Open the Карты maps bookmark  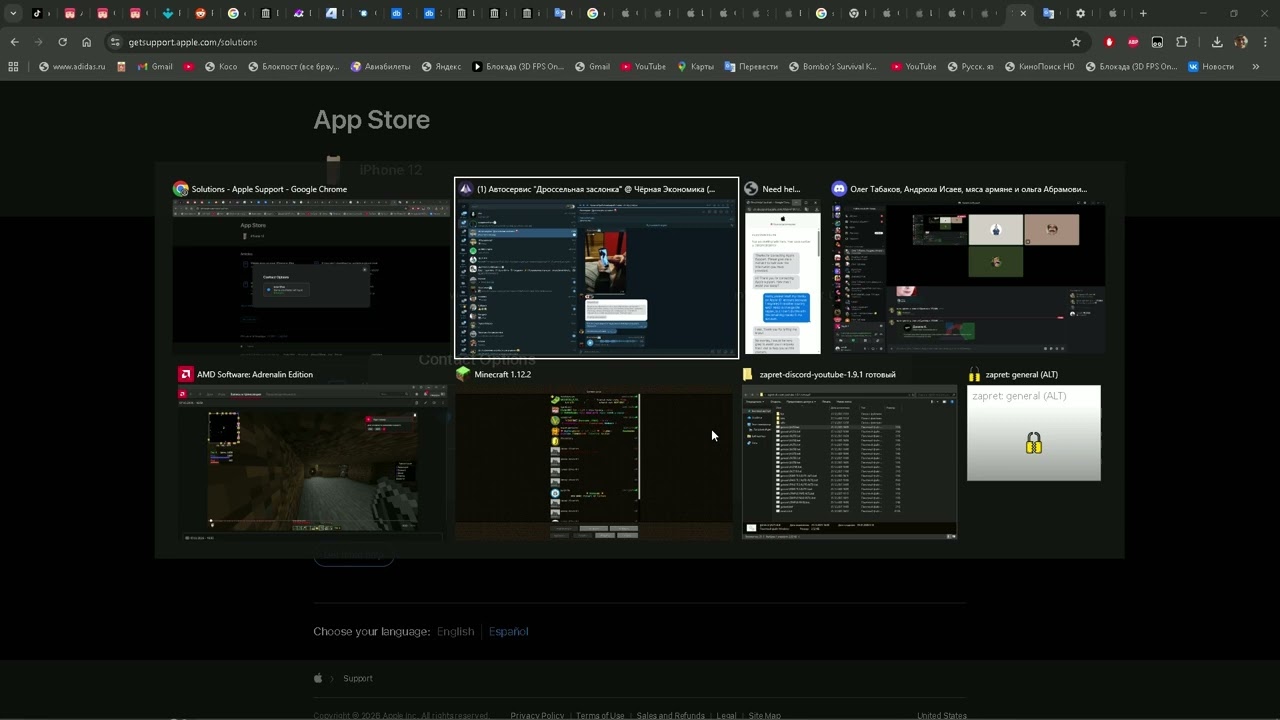coord(695,67)
